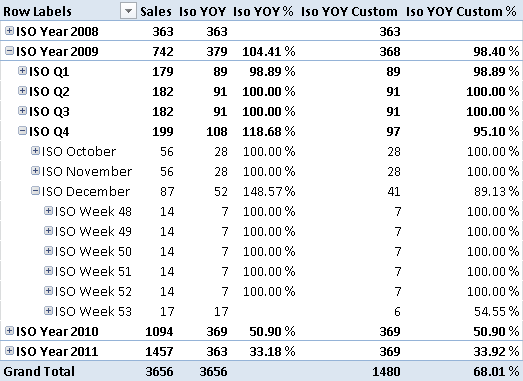
Task: Collapse ISO Q4 quarter
Action: 22,130
